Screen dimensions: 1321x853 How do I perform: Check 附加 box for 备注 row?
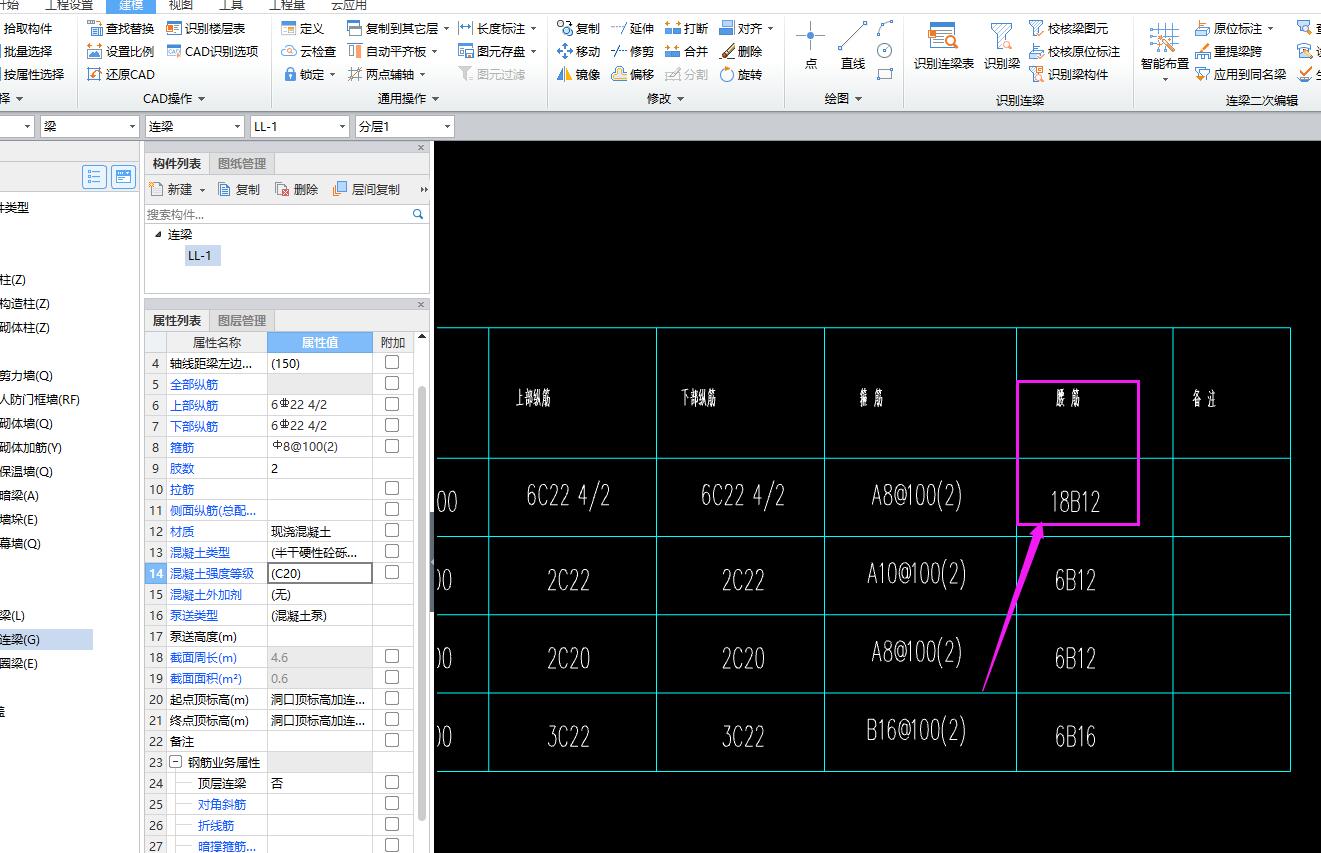(x=392, y=740)
